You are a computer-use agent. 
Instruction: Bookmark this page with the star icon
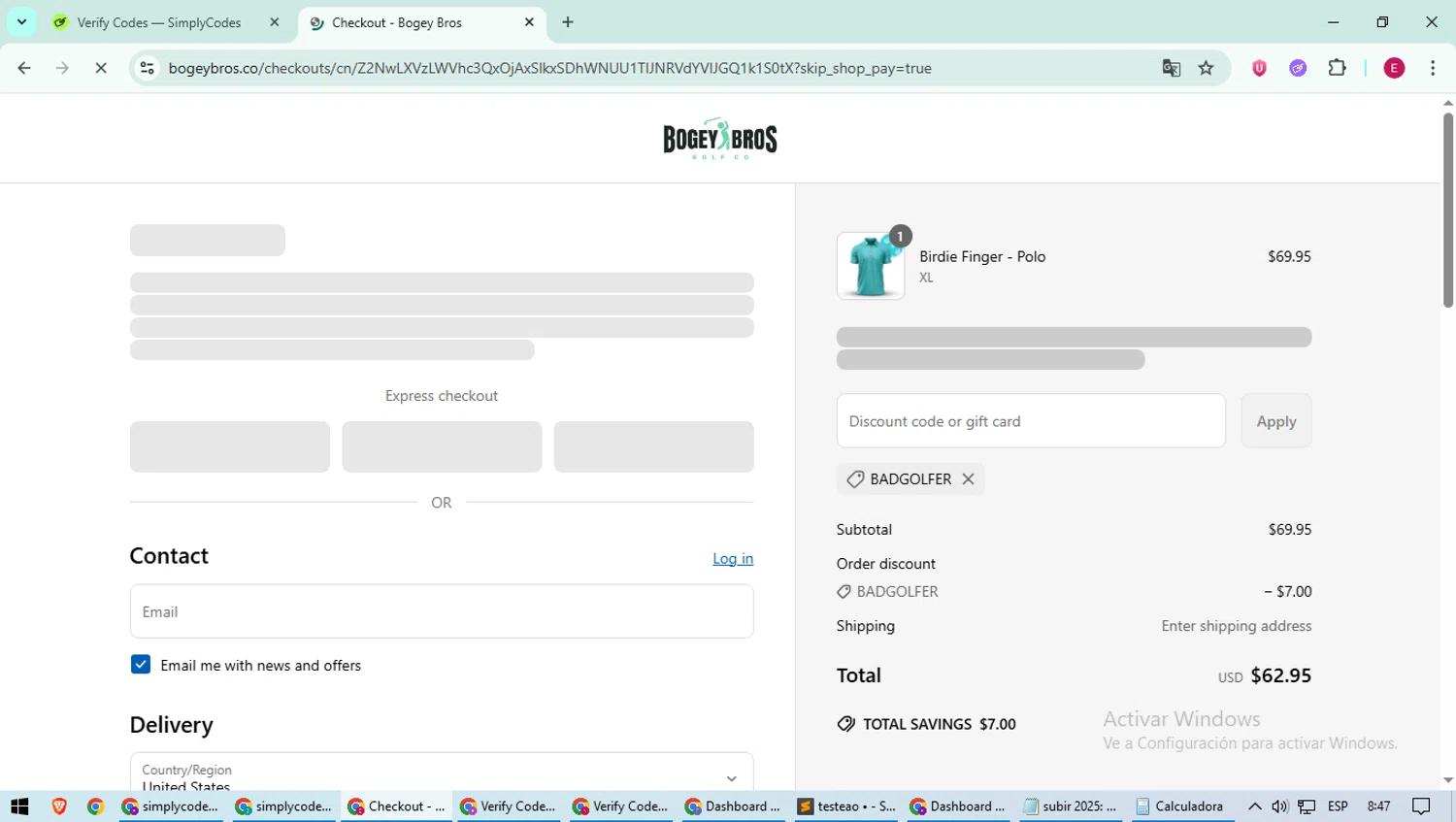1206,68
